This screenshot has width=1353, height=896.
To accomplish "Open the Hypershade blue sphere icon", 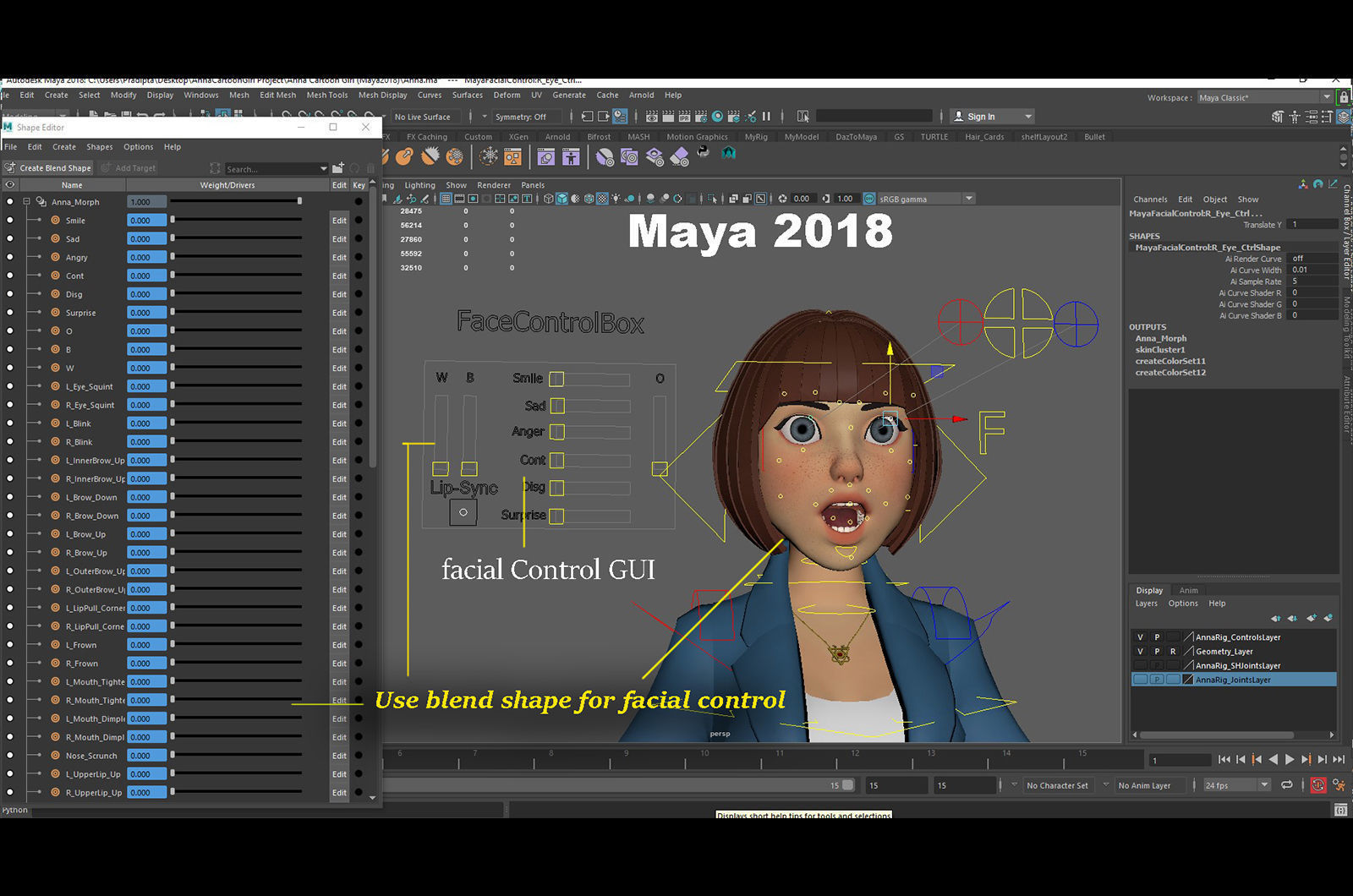I will [717, 116].
